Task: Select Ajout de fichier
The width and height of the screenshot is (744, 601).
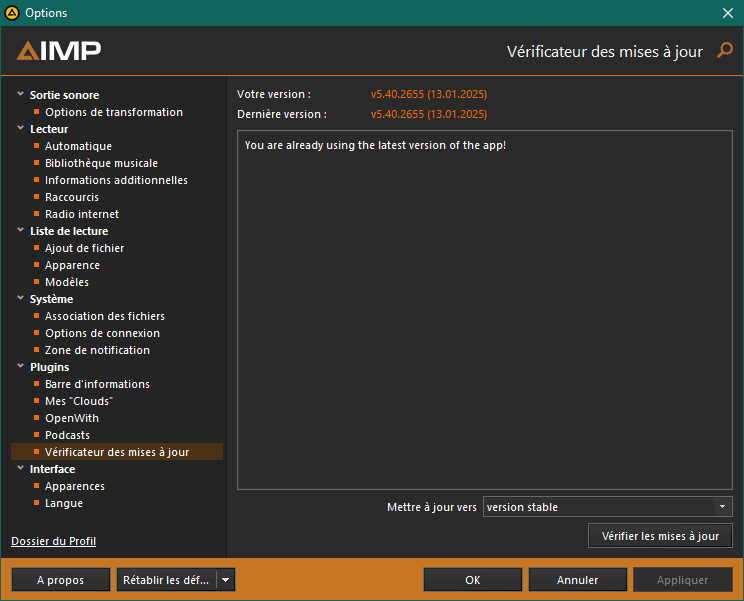Action: (x=84, y=248)
